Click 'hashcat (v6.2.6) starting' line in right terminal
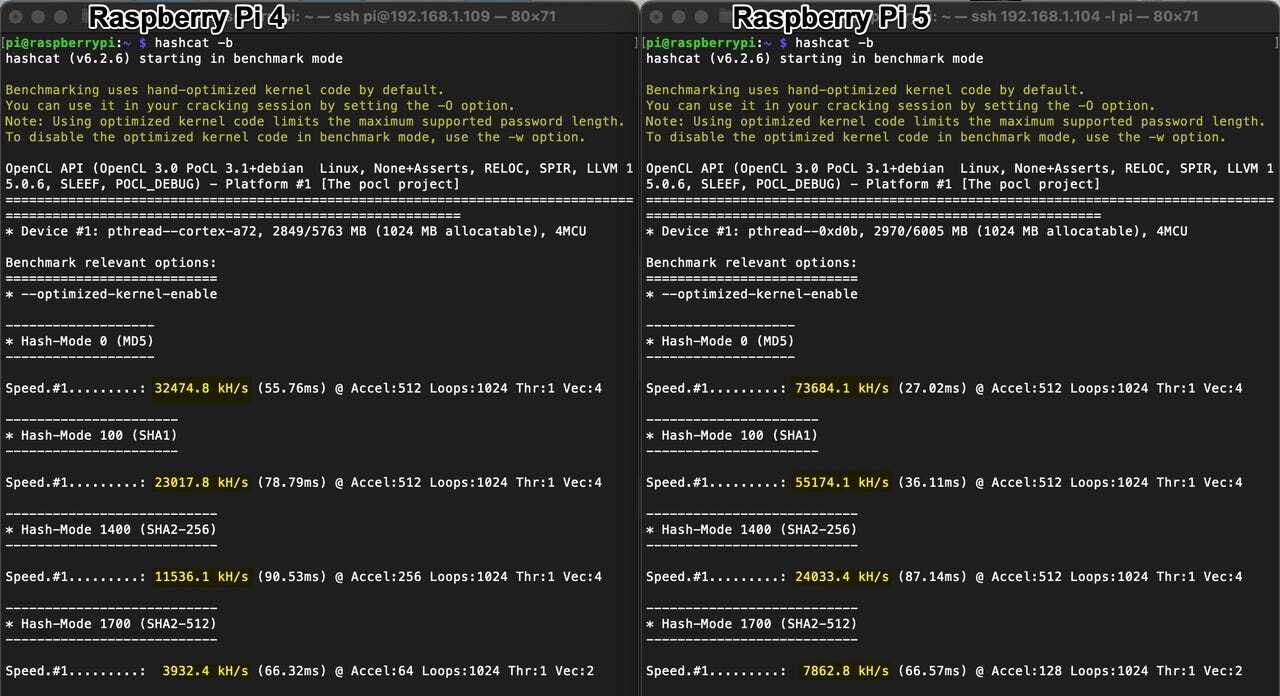Screen dimensions: 1280x696 (x=815, y=59)
